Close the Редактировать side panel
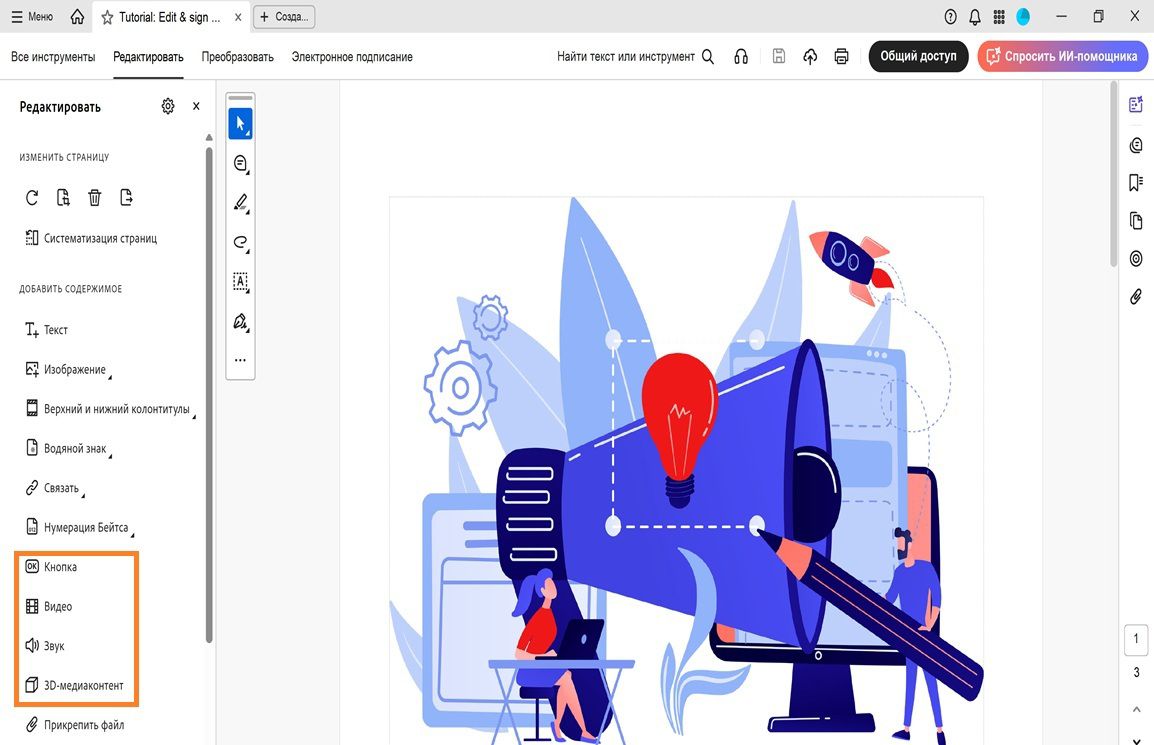 [196, 106]
